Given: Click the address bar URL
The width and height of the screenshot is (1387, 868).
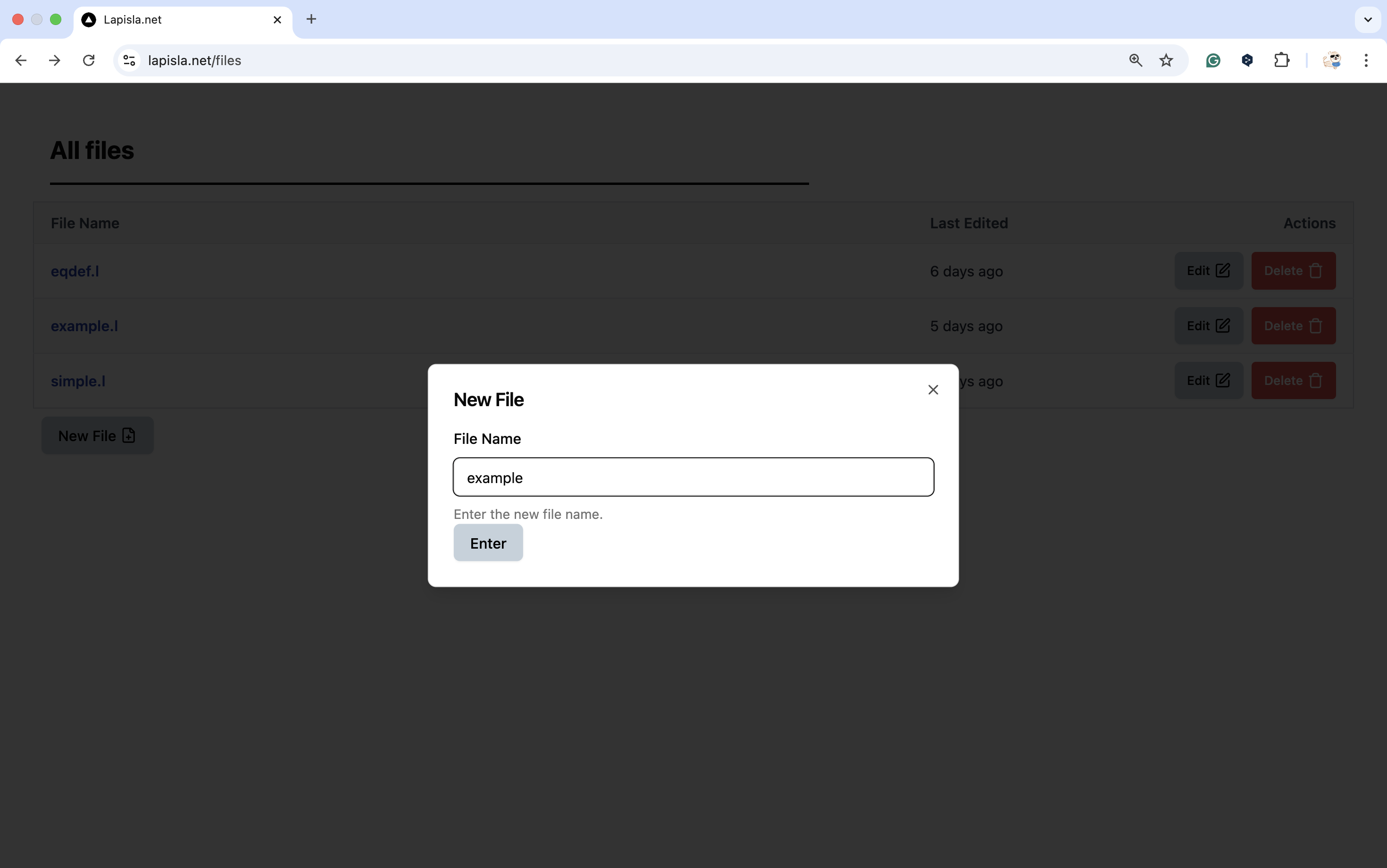Looking at the screenshot, I should tap(195, 60).
